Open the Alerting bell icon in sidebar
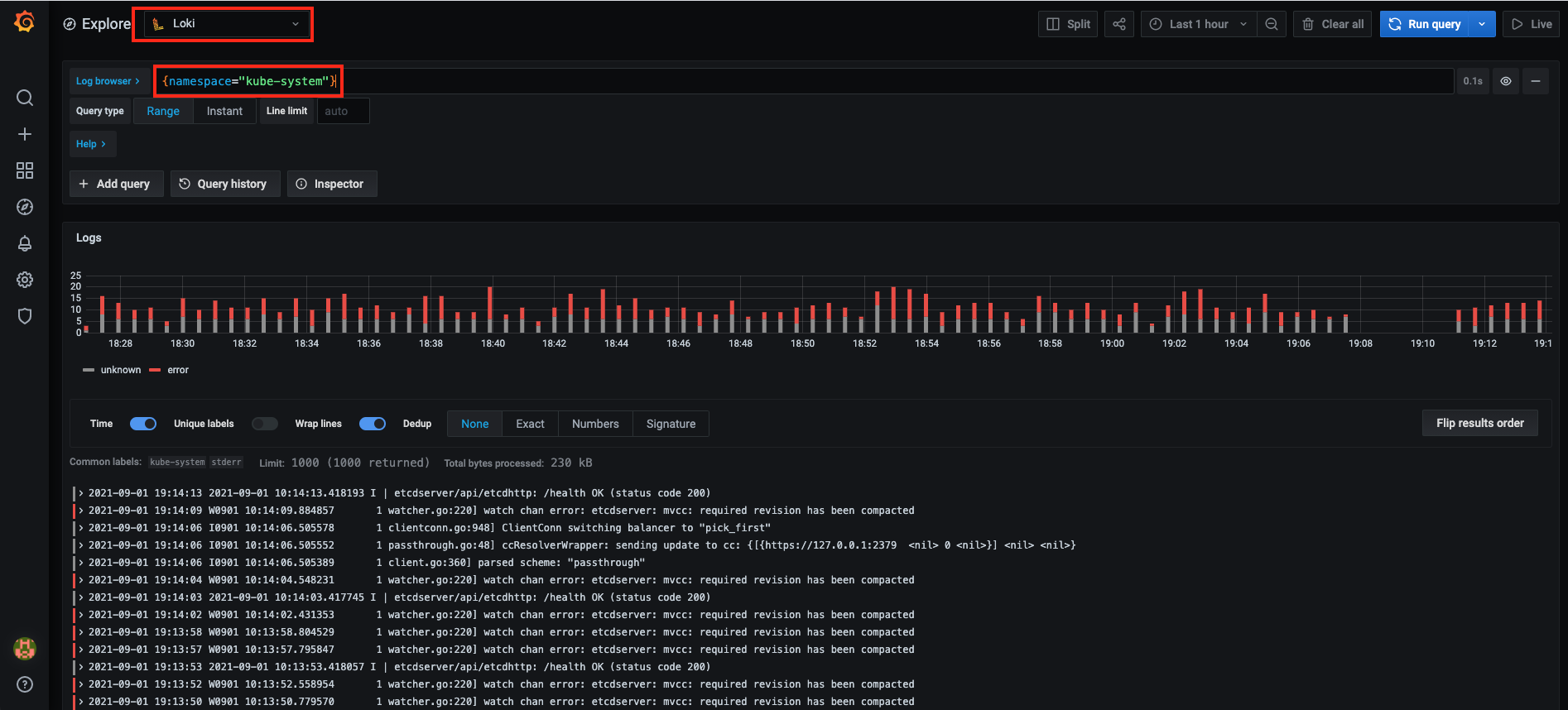Screen dimensions: 1568x710 click(x=25, y=243)
